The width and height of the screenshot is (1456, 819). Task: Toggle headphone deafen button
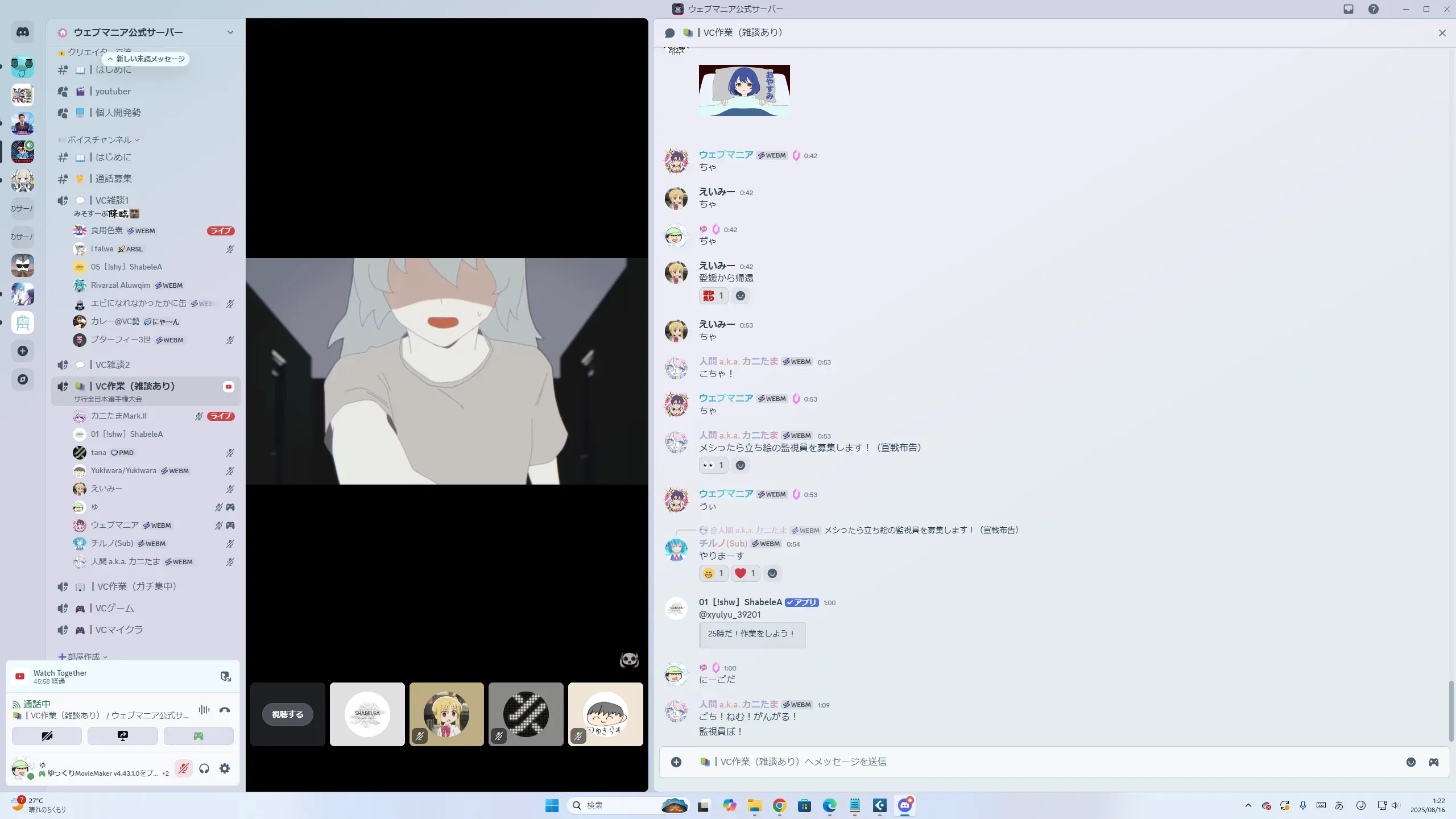(x=204, y=768)
